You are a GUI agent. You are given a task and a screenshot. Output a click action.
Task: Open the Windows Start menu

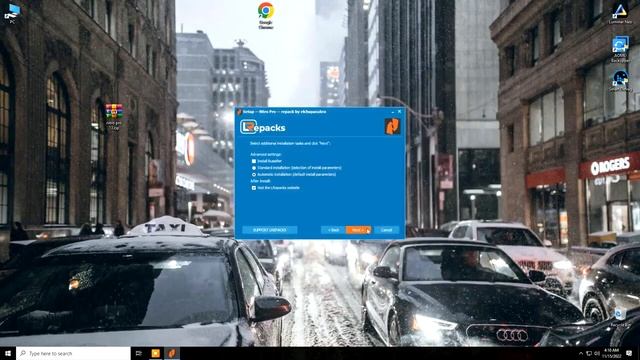8,353
